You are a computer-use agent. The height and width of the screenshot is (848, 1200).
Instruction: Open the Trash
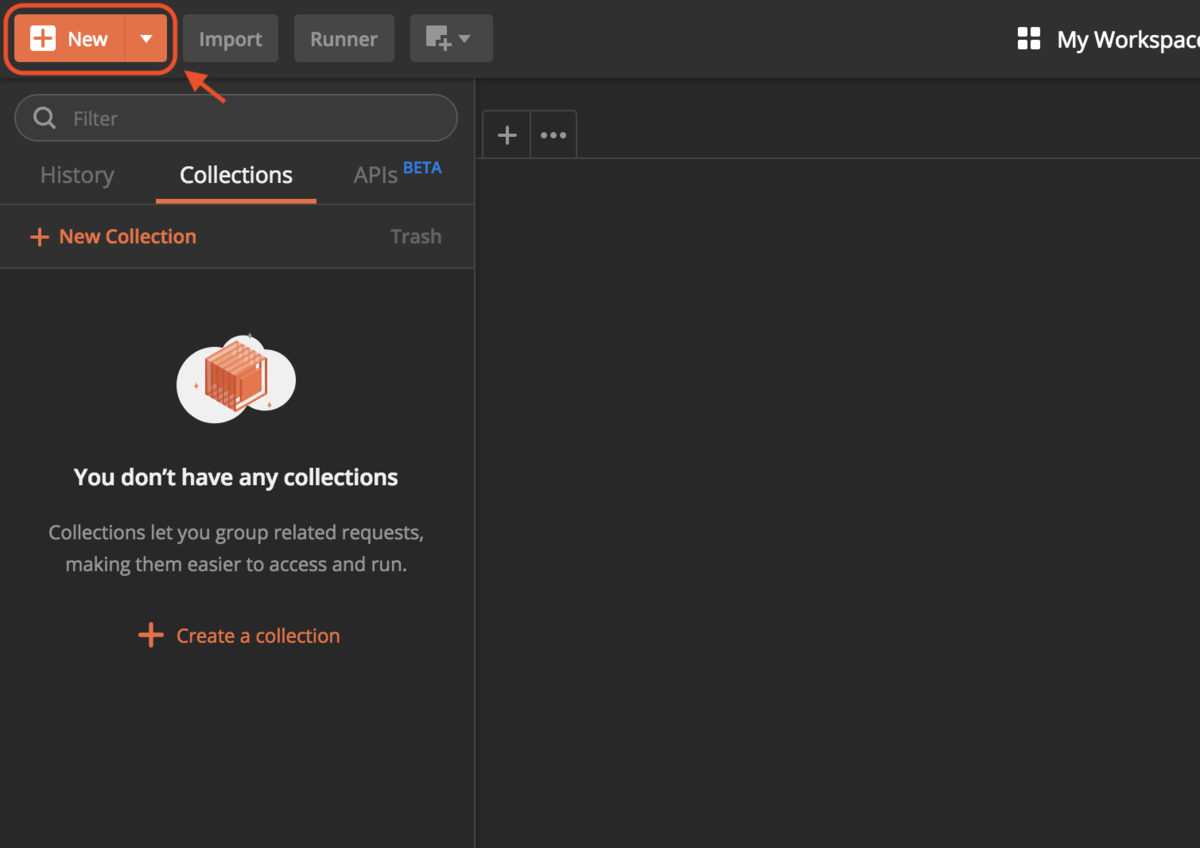[416, 237]
